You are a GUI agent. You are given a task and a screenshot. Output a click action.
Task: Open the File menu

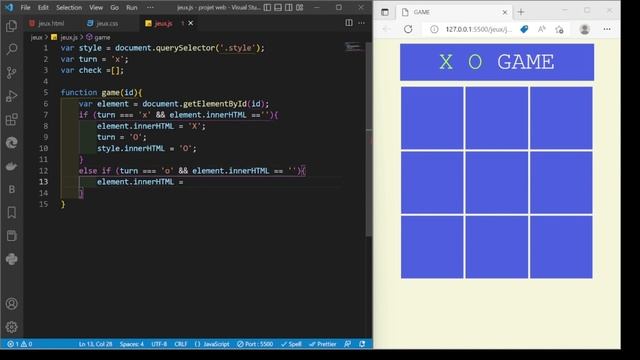pos(25,7)
